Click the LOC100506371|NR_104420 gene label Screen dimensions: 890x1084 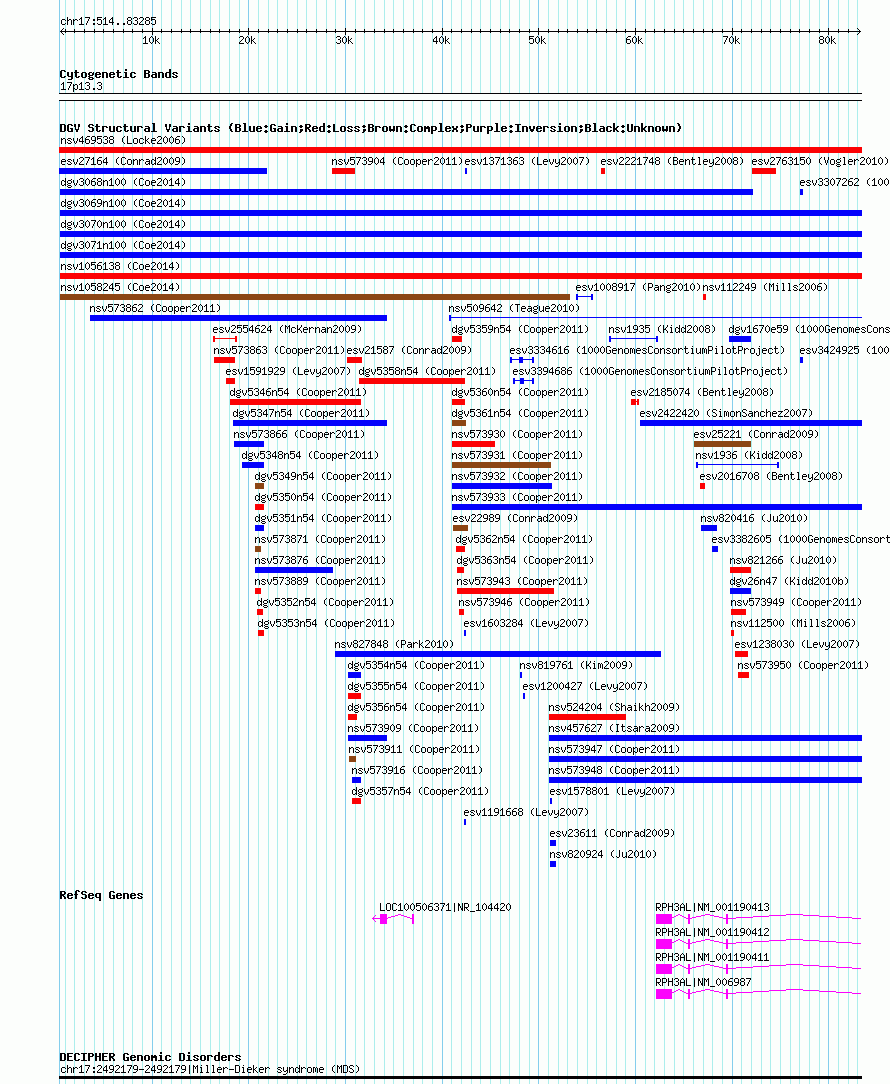(x=445, y=908)
